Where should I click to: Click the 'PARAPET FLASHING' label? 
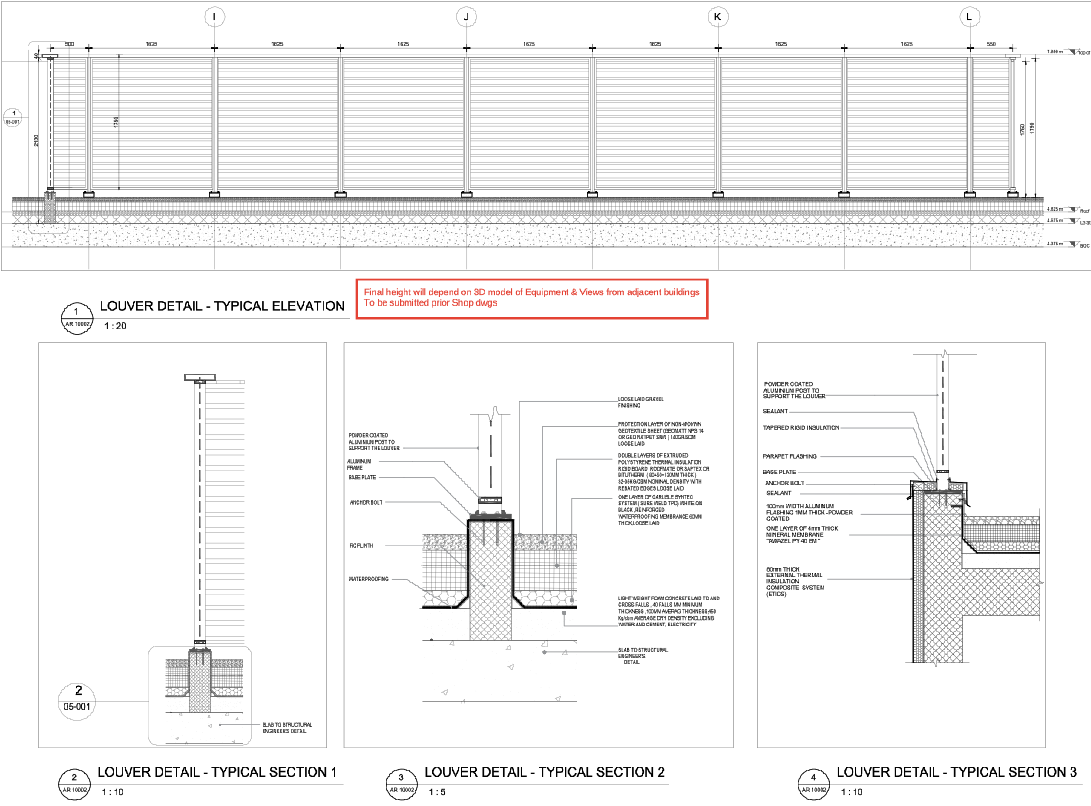(x=790, y=457)
